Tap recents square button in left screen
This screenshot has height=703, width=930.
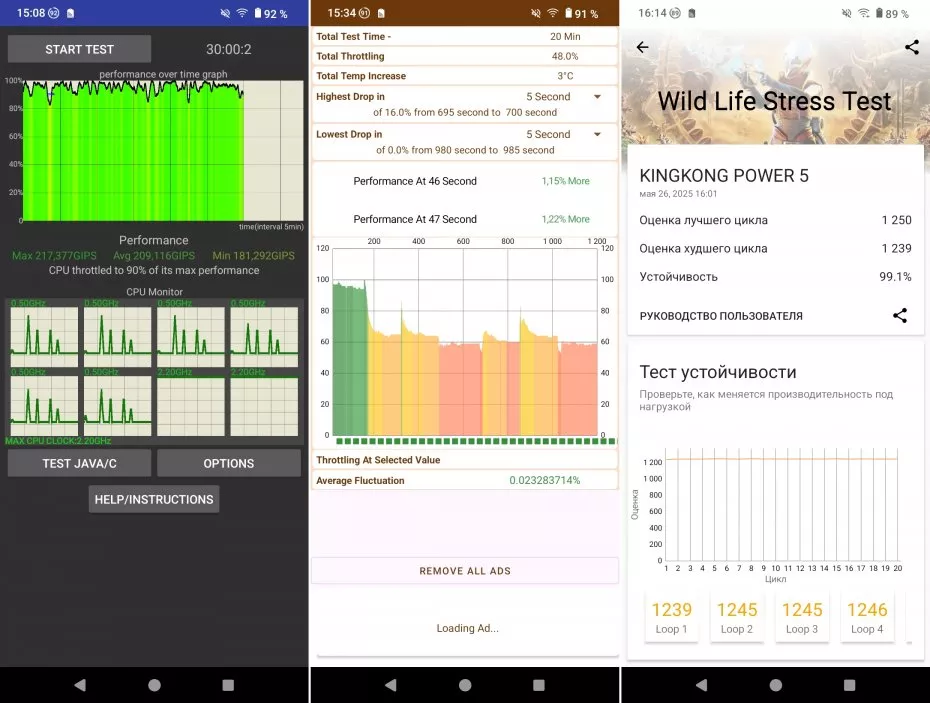click(228, 685)
